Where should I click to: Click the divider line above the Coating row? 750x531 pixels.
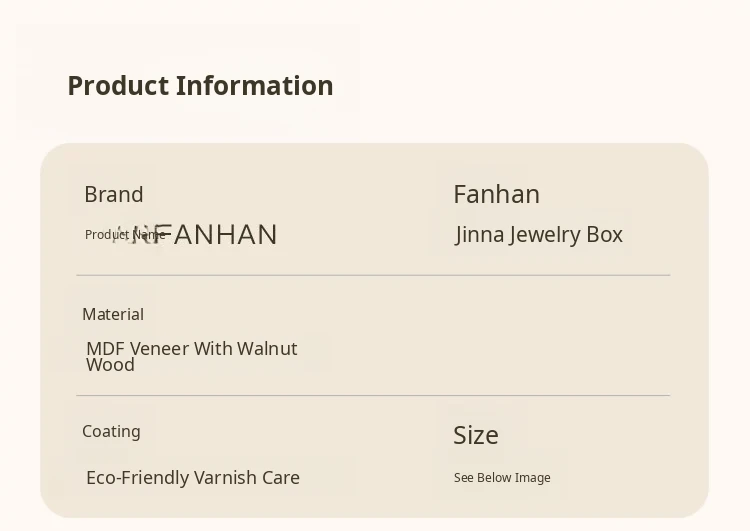tap(373, 396)
